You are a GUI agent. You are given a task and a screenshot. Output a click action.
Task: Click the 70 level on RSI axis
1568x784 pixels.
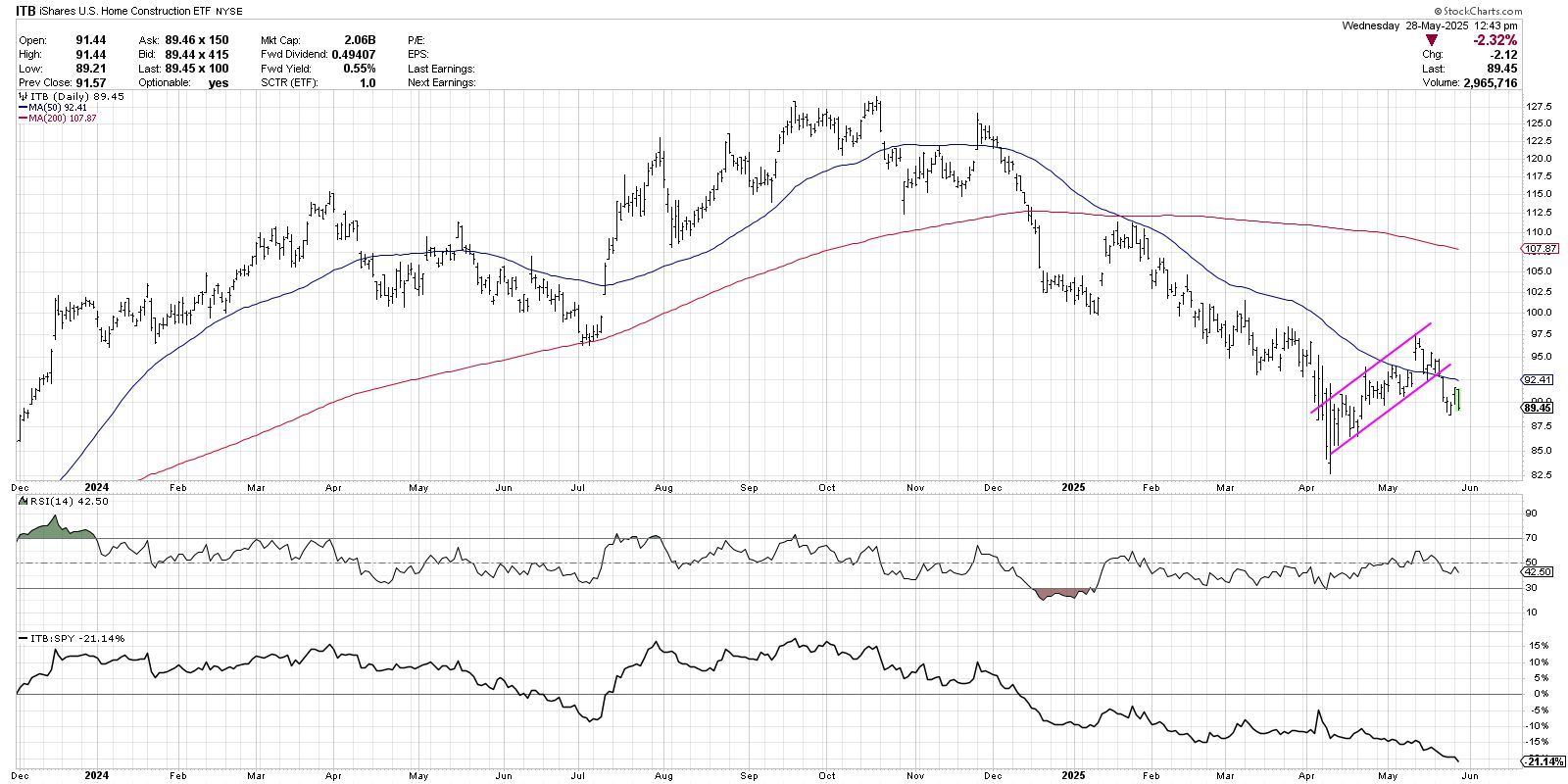(x=1533, y=538)
